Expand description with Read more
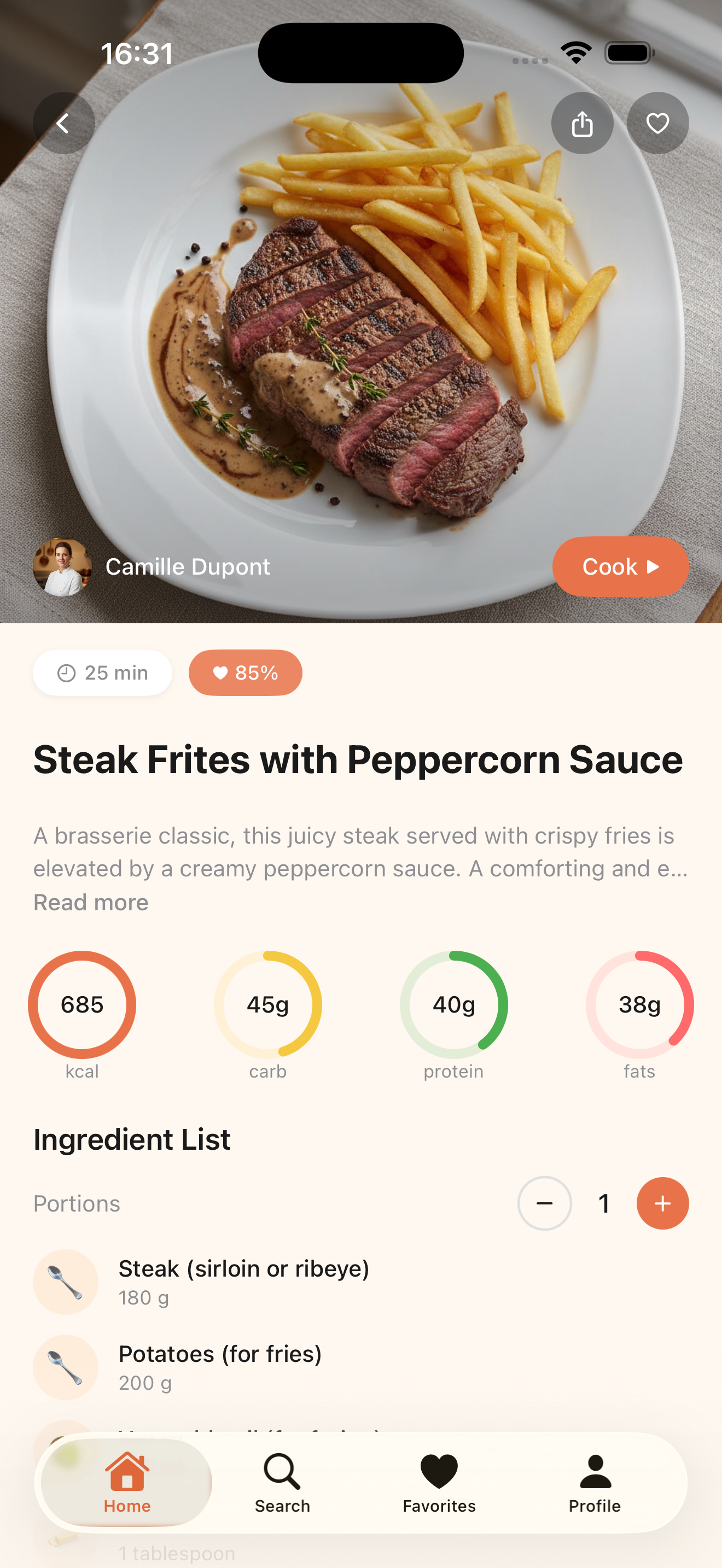Screen dimensions: 722x1568 (x=91, y=902)
